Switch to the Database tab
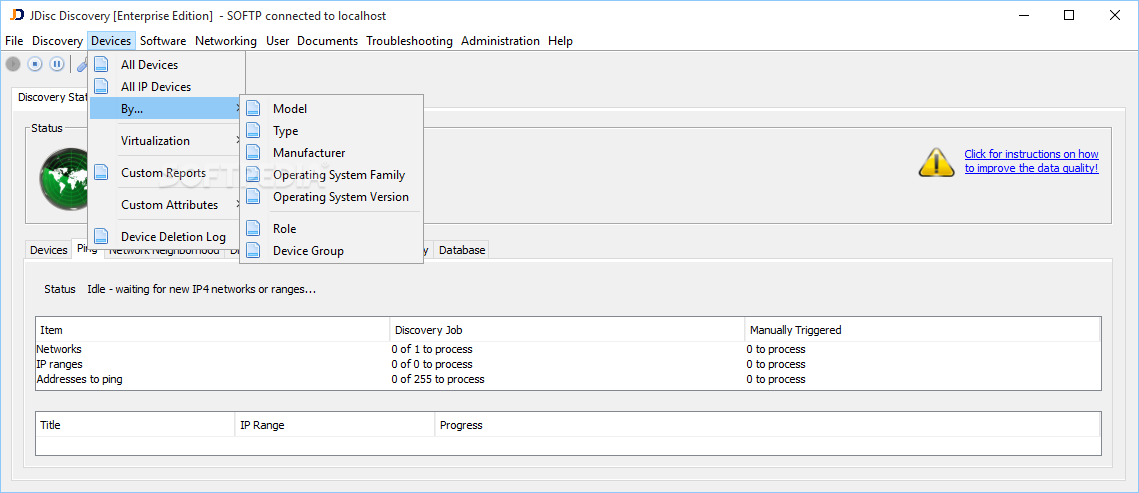 [462, 250]
